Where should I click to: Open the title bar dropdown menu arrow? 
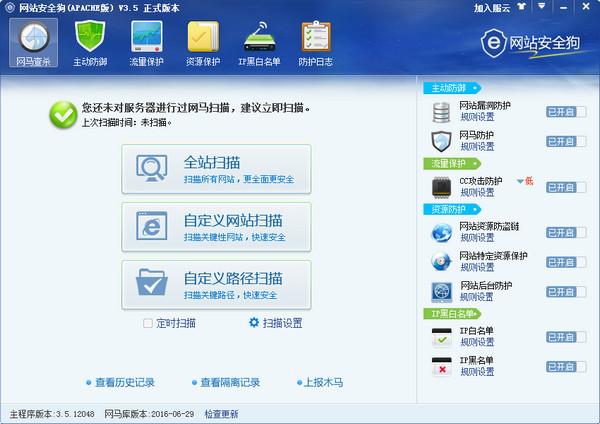pyautogui.click(x=541, y=6)
